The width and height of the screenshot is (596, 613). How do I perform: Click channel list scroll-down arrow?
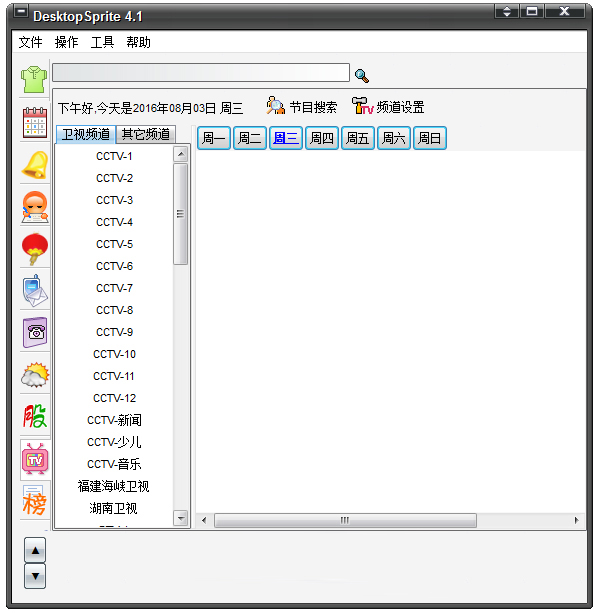(181, 518)
